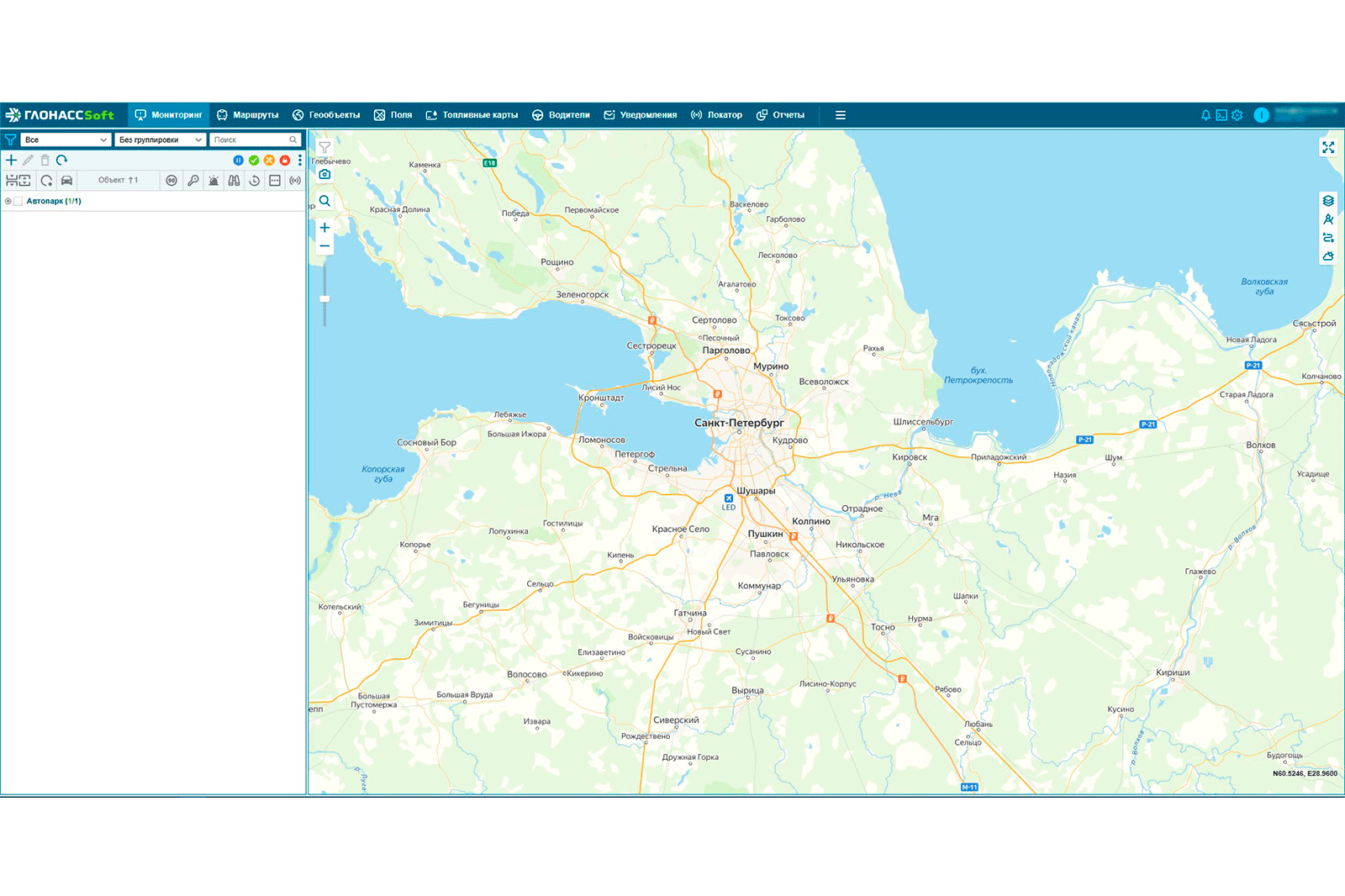Click the signal connection column icon
1345x896 pixels.
tap(295, 180)
